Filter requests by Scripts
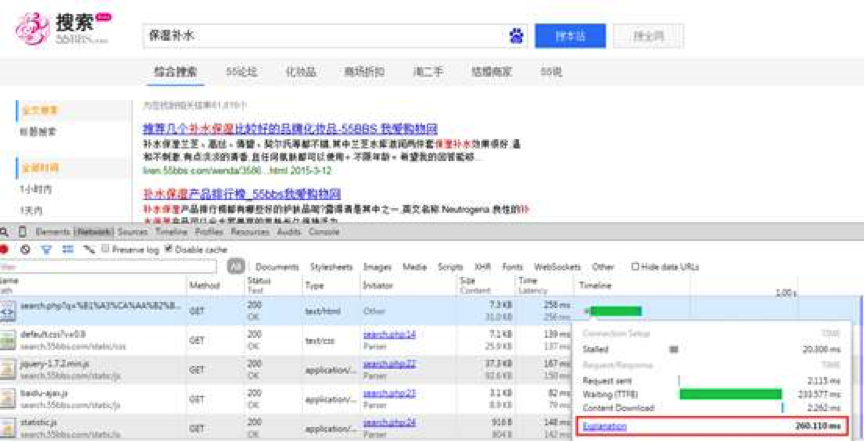The height and width of the screenshot is (442, 865). (x=450, y=267)
